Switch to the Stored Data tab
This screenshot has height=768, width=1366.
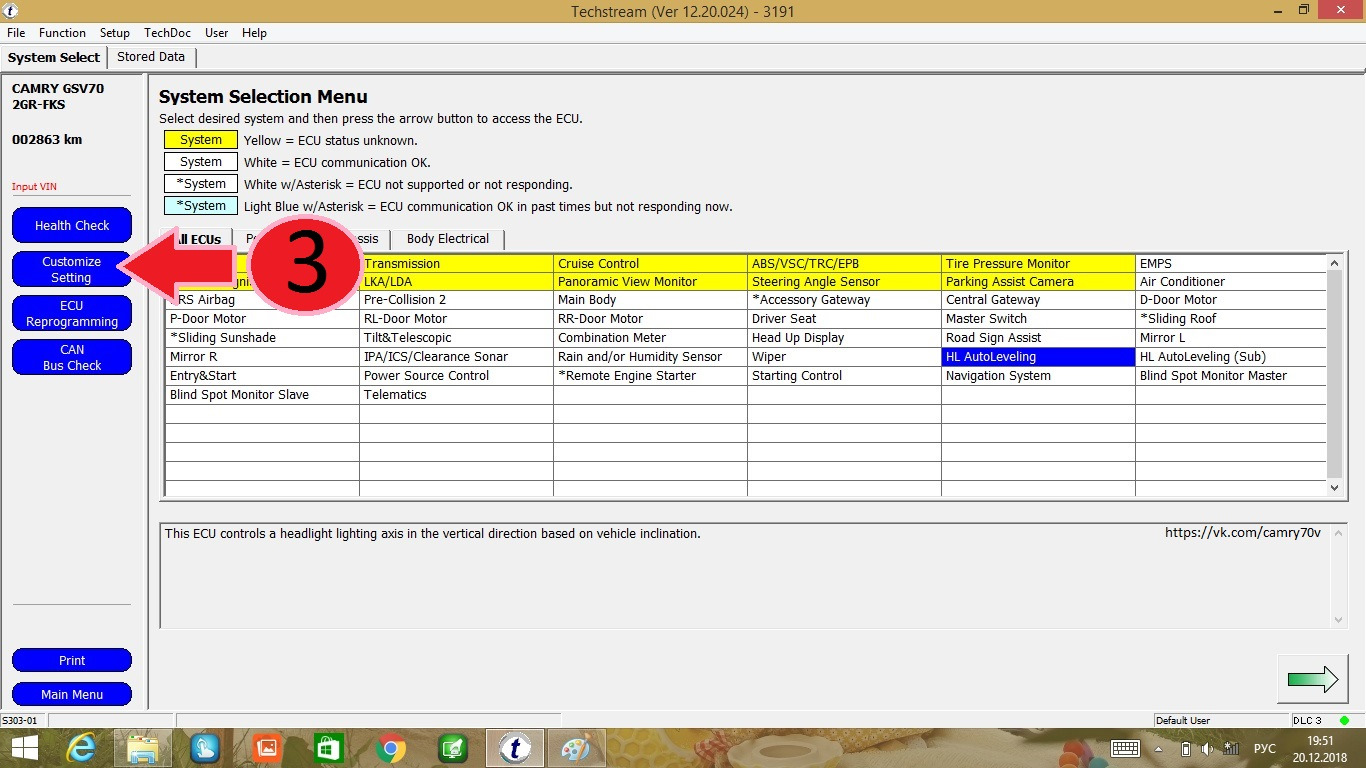151,57
